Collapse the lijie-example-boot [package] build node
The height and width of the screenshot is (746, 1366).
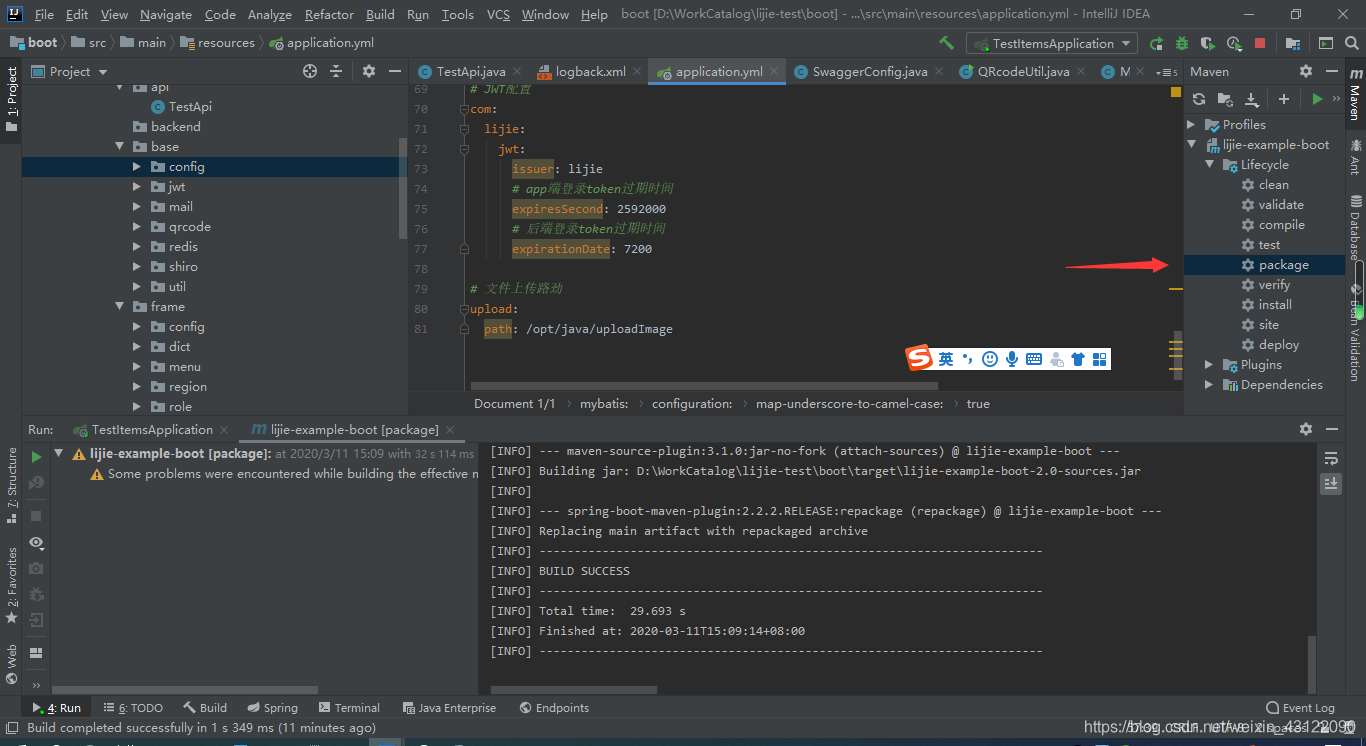tap(59, 454)
